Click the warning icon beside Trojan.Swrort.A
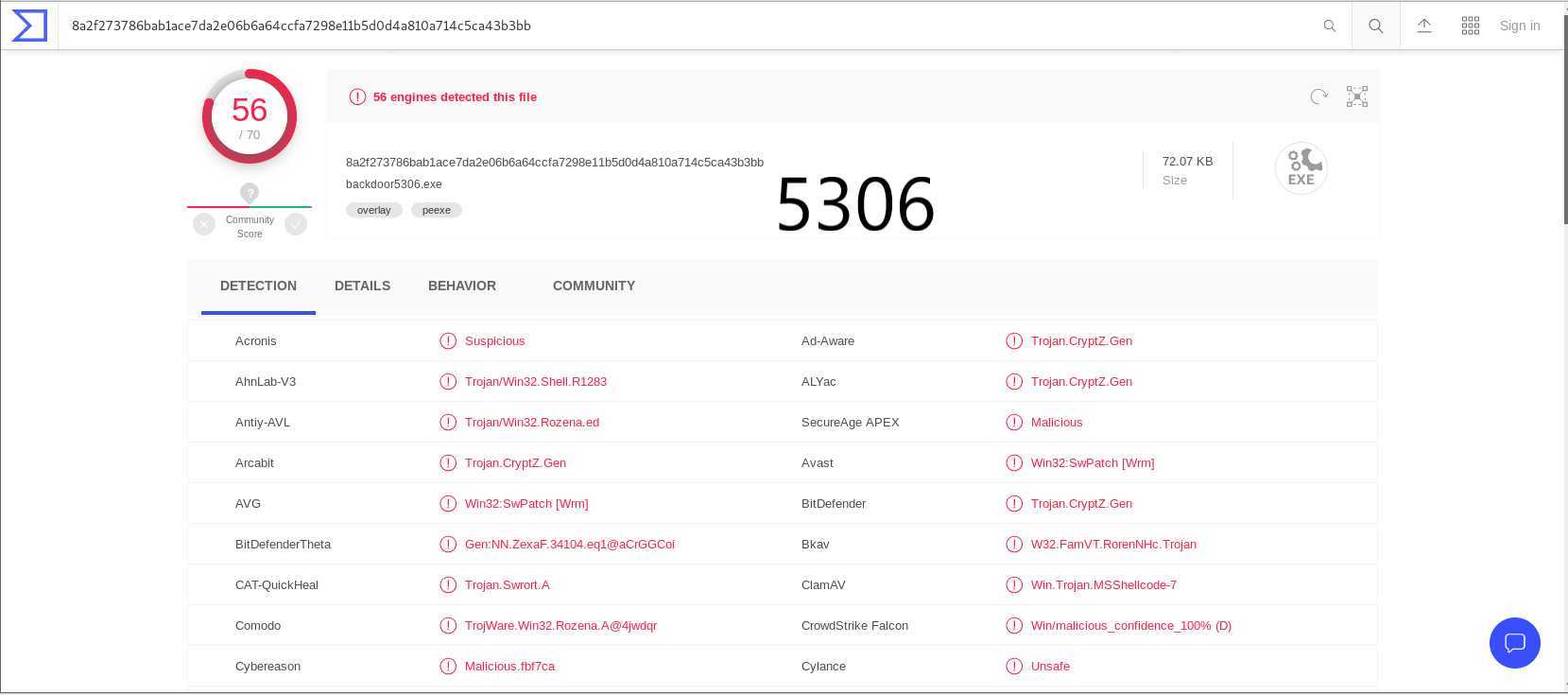The image size is (1568, 695). pos(448,585)
